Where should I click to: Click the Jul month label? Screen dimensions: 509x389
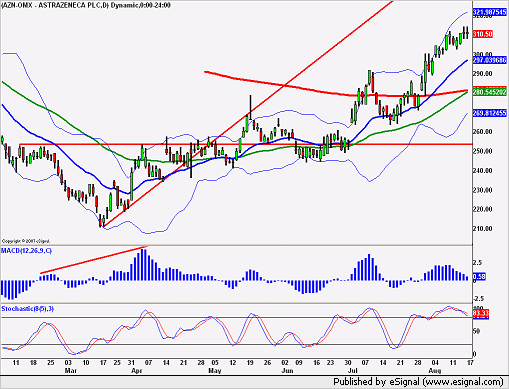pos(353,371)
